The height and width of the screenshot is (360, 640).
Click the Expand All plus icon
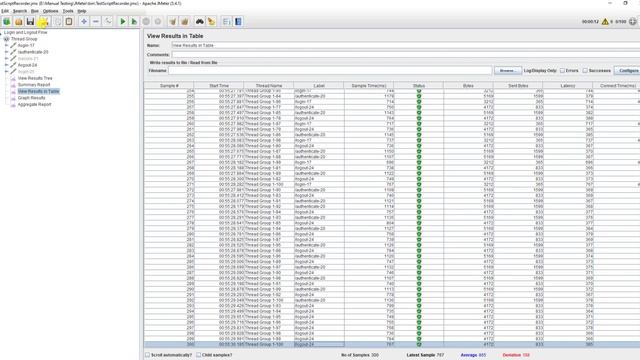84,21
